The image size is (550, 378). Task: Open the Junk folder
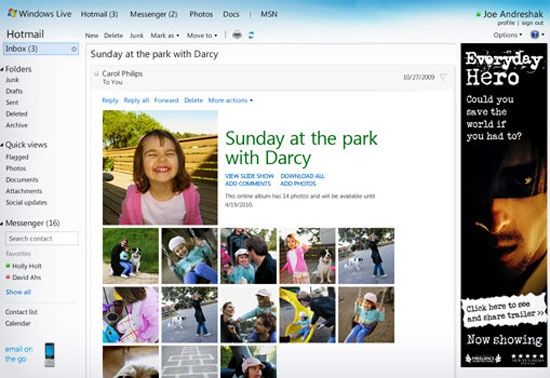pyautogui.click(x=12, y=80)
